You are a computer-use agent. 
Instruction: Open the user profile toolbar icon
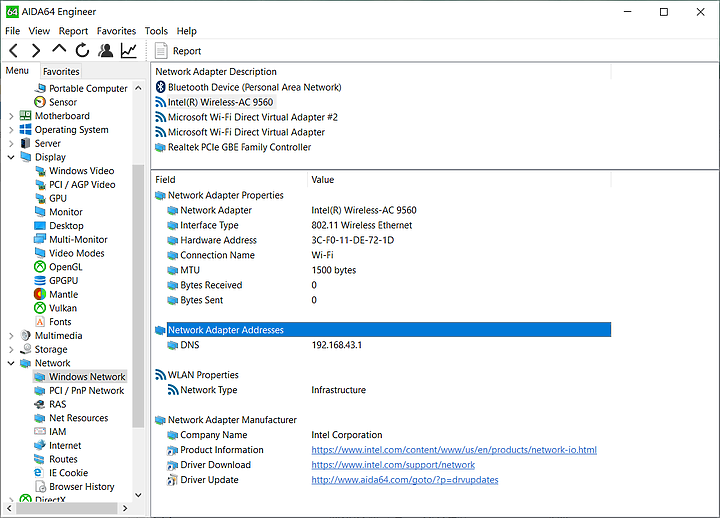tap(105, 50)
